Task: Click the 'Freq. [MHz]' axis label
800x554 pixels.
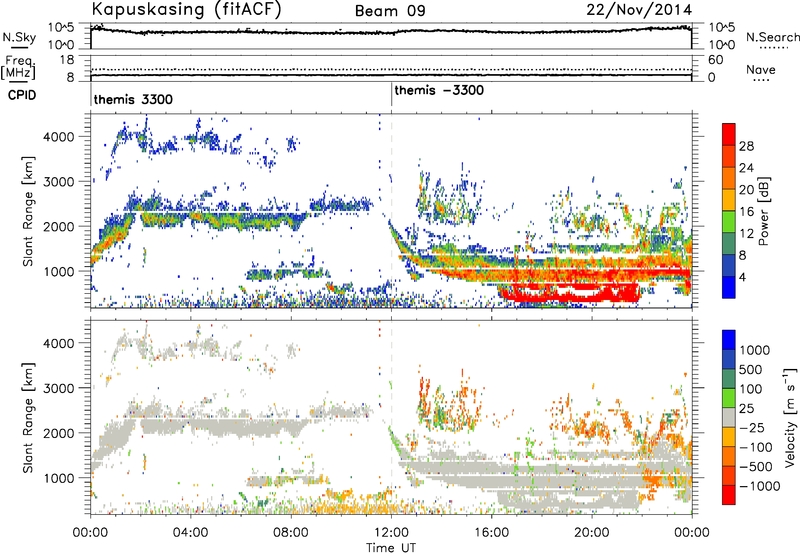Action: [18, 68]
